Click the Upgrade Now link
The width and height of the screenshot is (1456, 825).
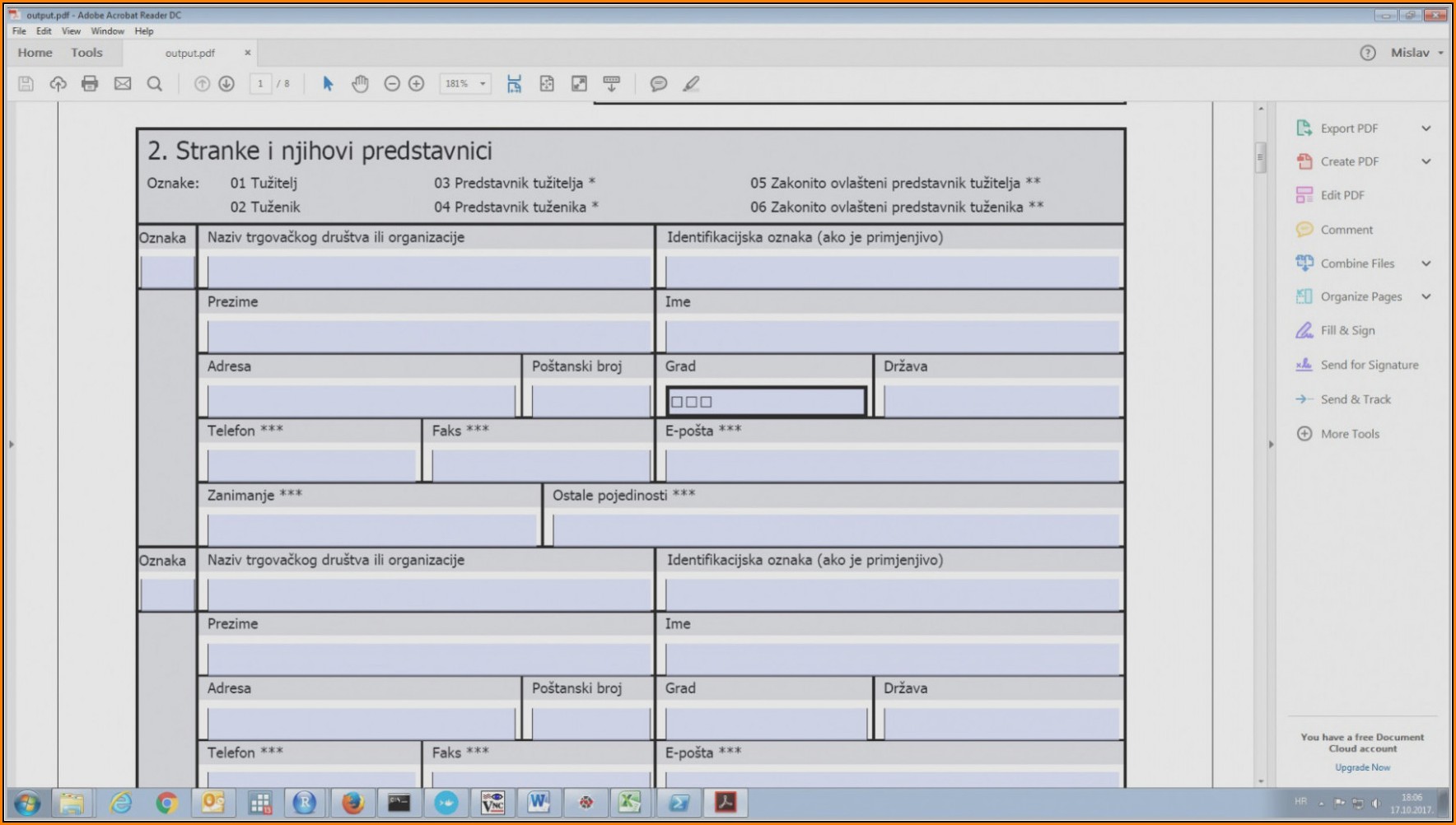click(1362, 767)
